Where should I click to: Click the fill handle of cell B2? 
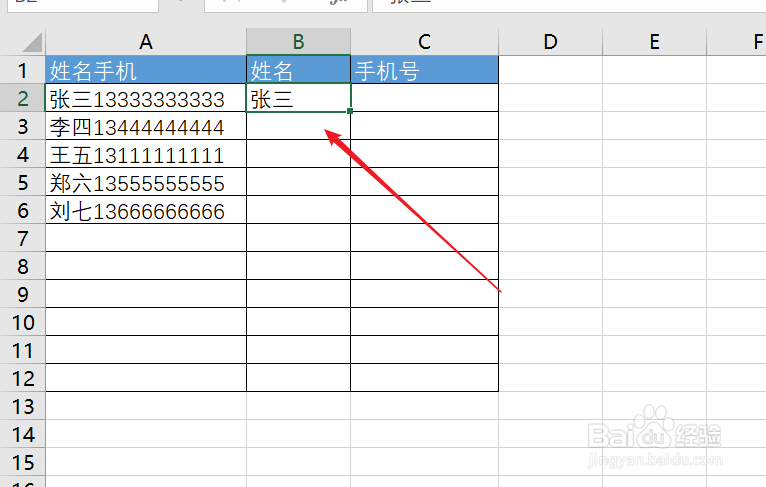(350, 111)
